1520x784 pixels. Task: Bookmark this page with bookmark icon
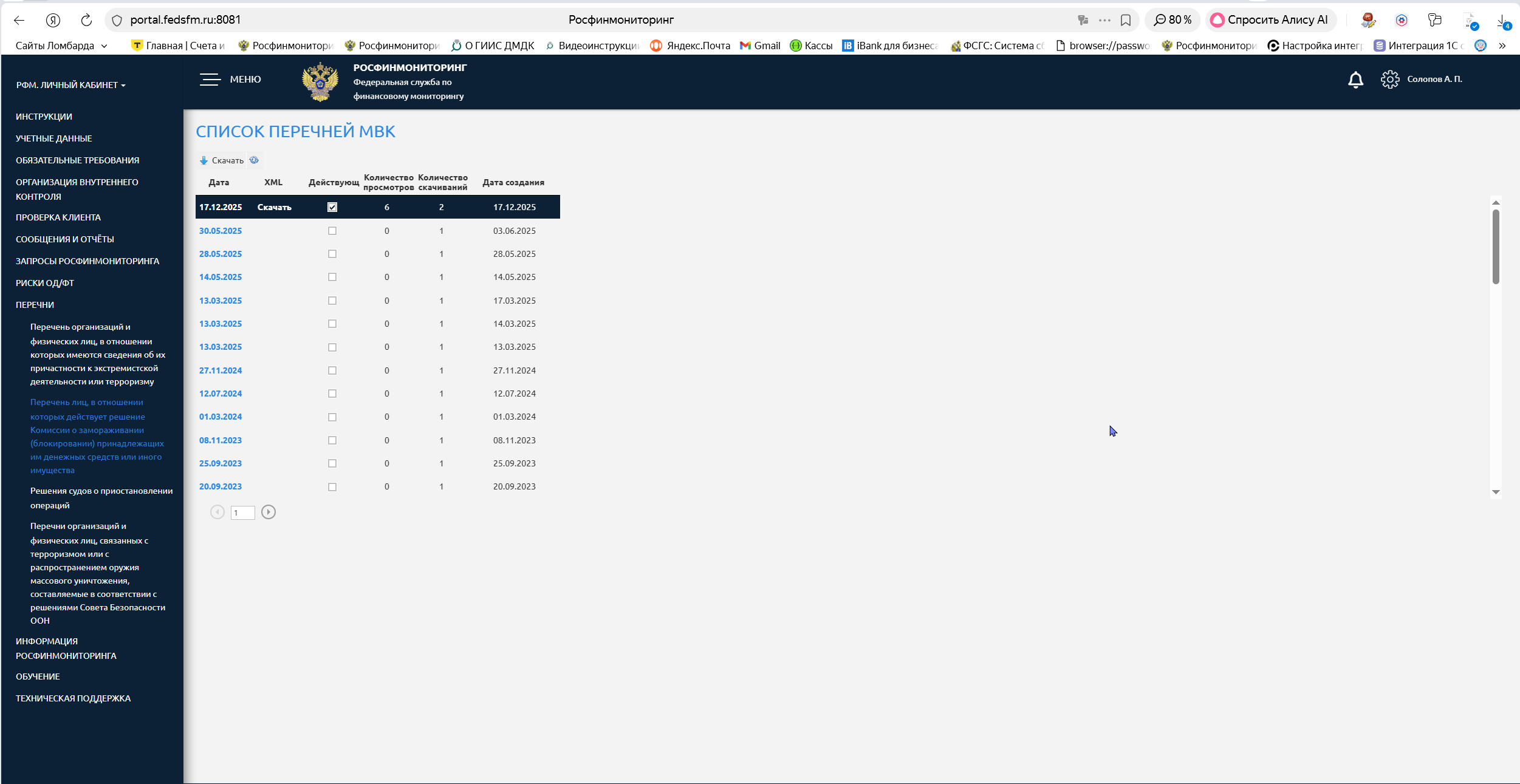click(1126, 20)
